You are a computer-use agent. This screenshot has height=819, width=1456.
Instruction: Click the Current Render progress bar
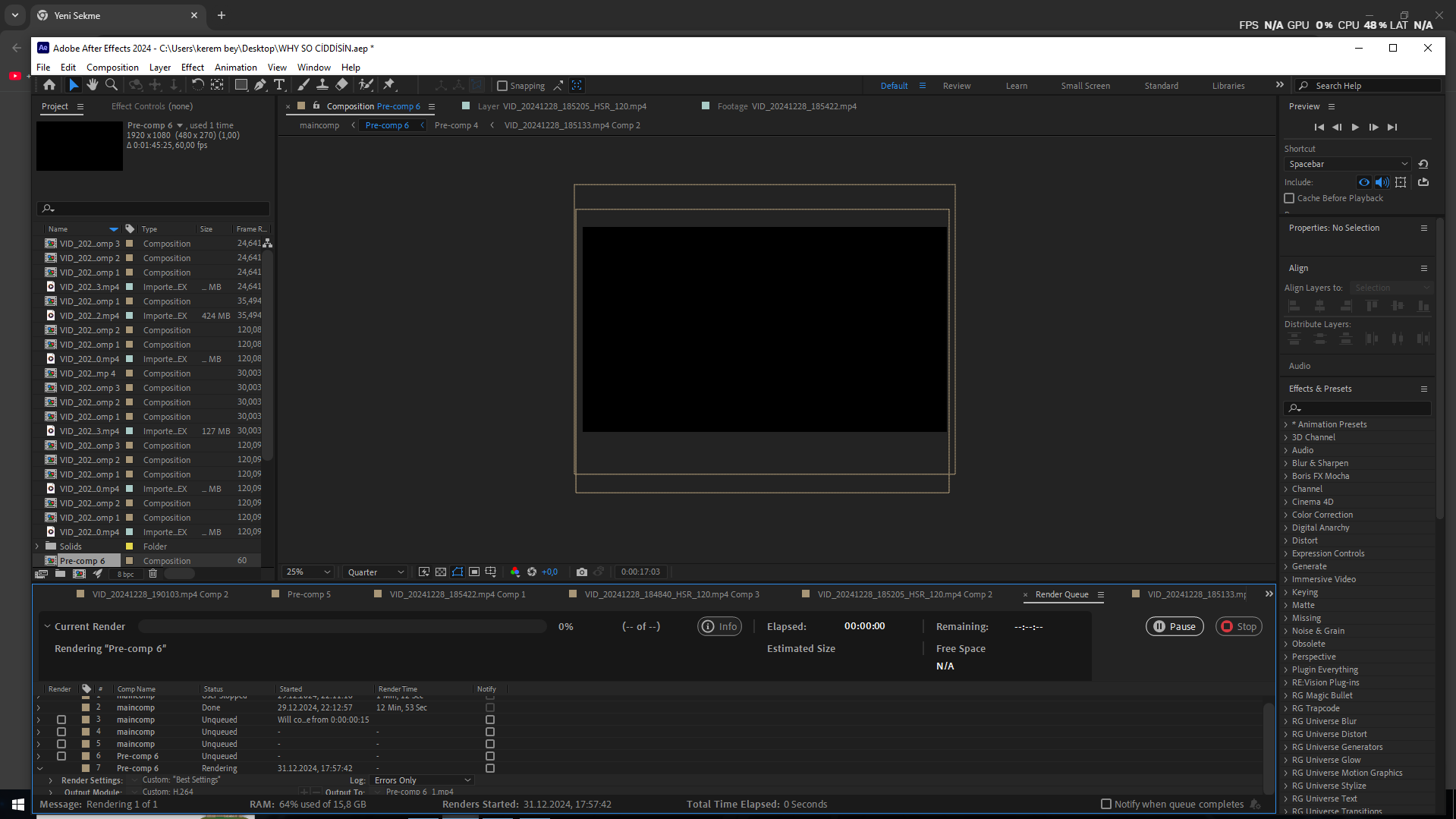343,626
